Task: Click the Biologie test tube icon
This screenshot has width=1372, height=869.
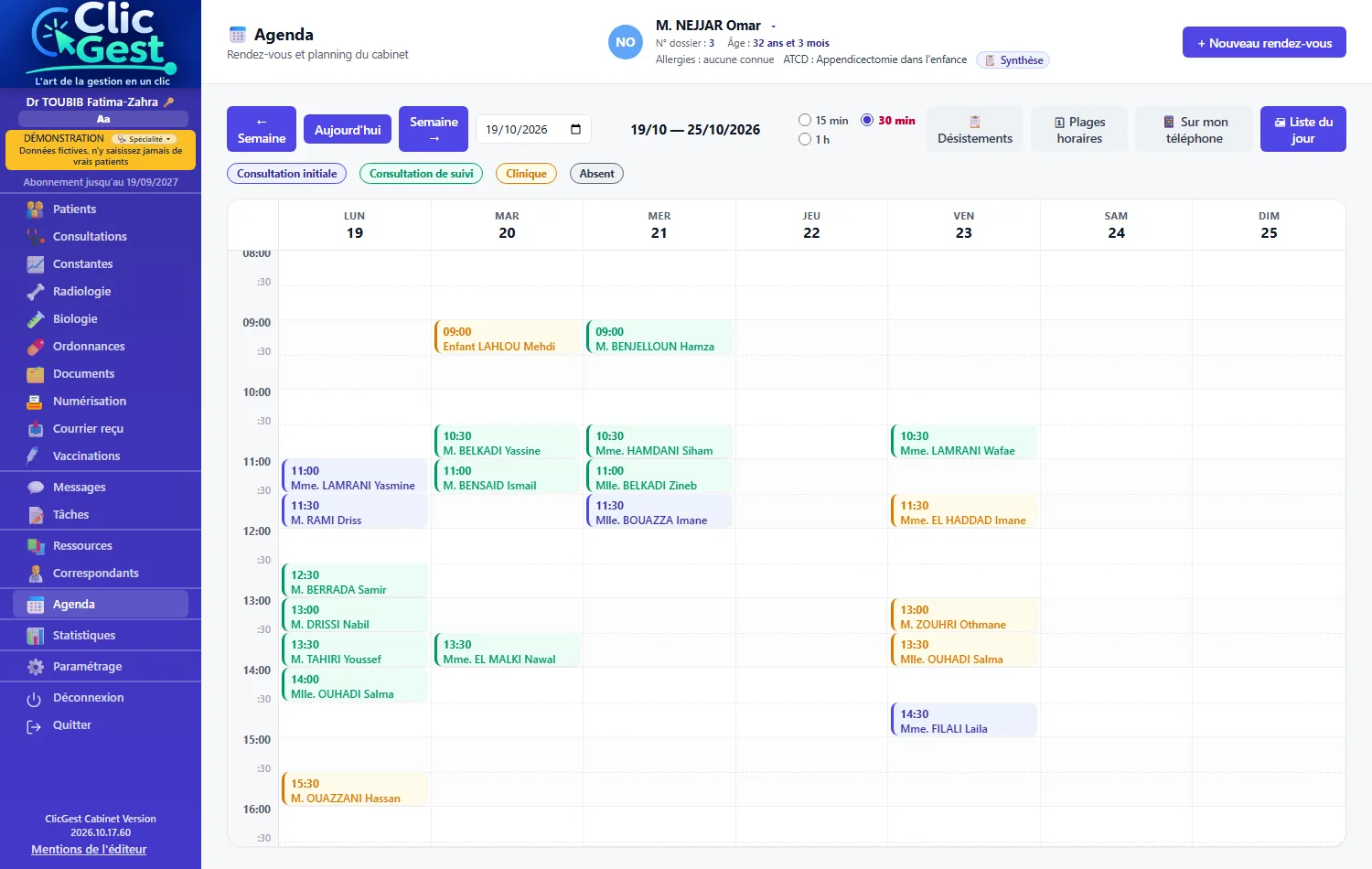Action: pos(36,319)
